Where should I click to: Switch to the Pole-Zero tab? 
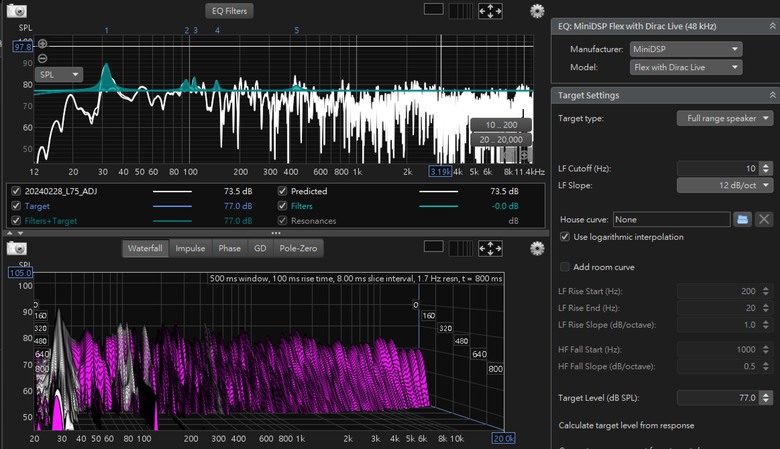click(x=298, y=248)
